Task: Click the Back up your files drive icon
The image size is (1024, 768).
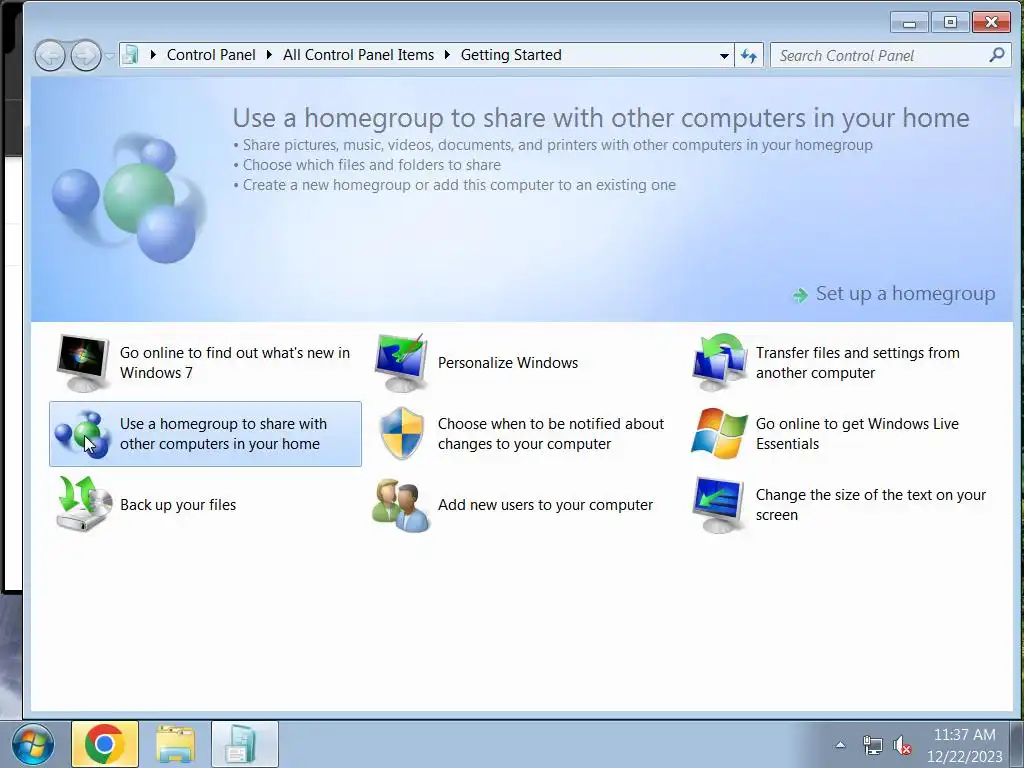Action: 83,504
